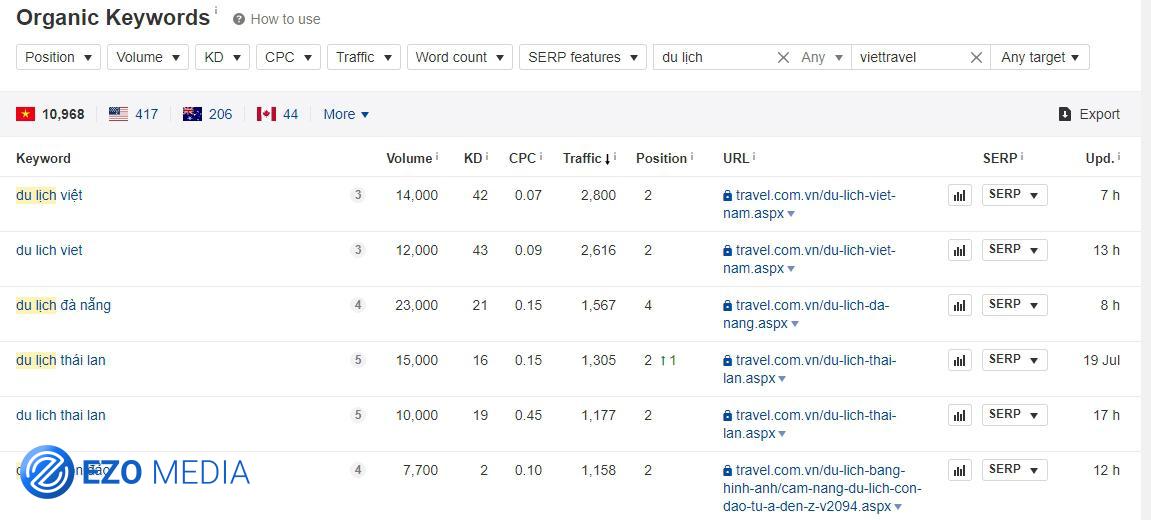Viewport: 1151px width, 520px height.
Task: Select the Australia flag tab
Action: coord(208,114)
